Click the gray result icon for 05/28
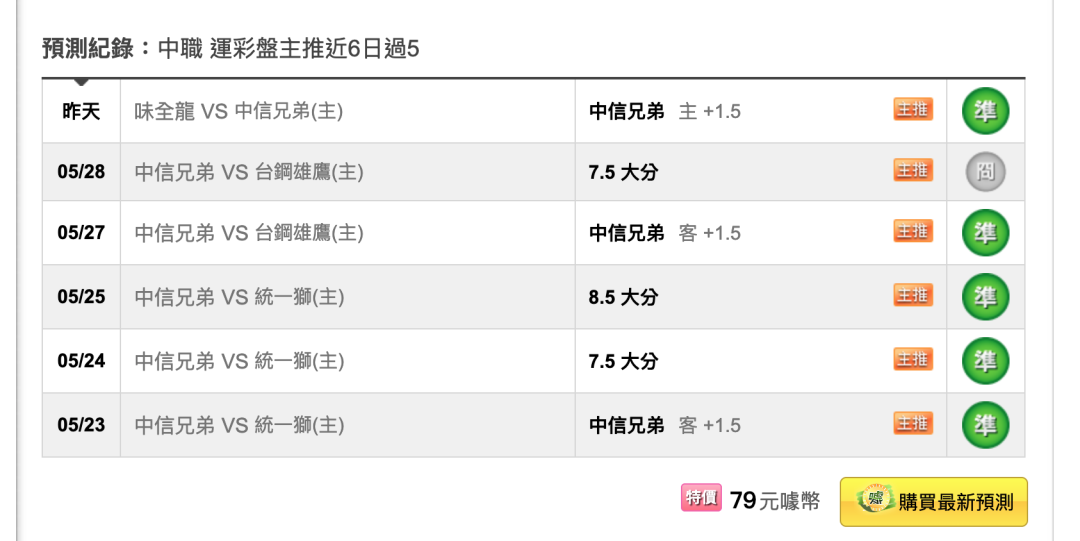Viewport: 1080px width, 541px height. point(986,172)
